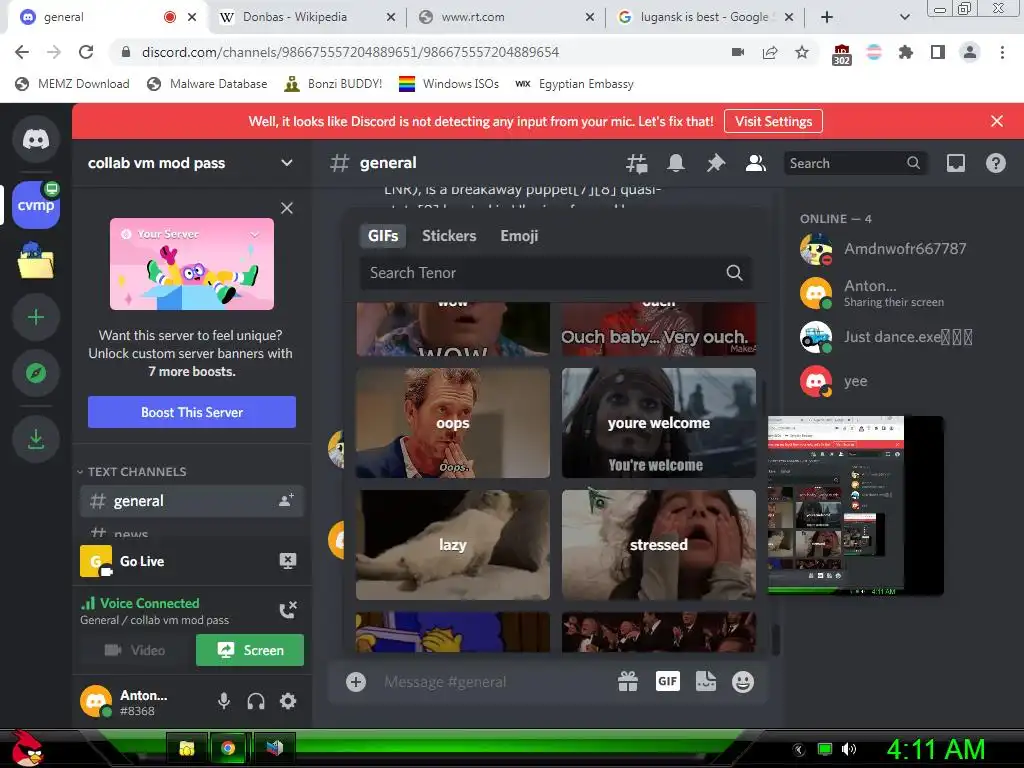
Task: Choose the lazy GIF category
Action: pos(453,545)
